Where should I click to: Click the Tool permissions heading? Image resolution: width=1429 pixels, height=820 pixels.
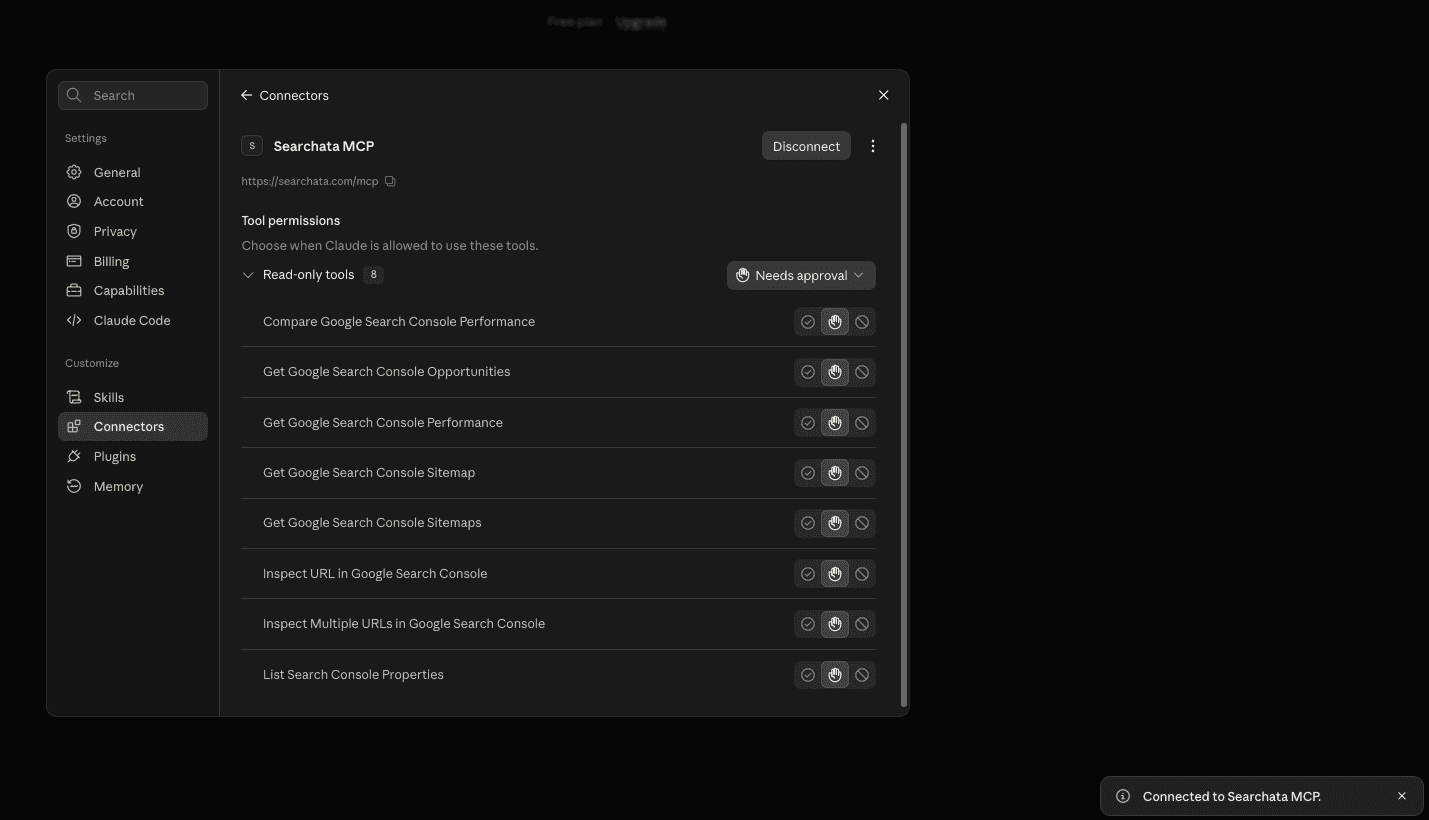coord(291,220)
